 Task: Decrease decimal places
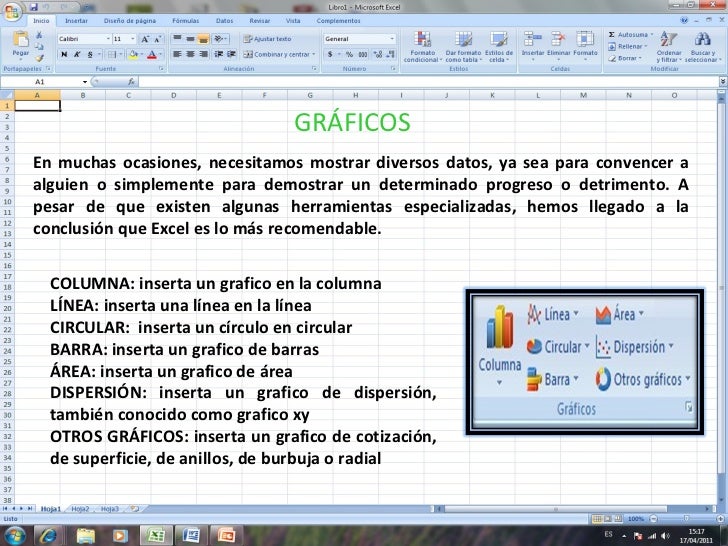pos(391,54)
